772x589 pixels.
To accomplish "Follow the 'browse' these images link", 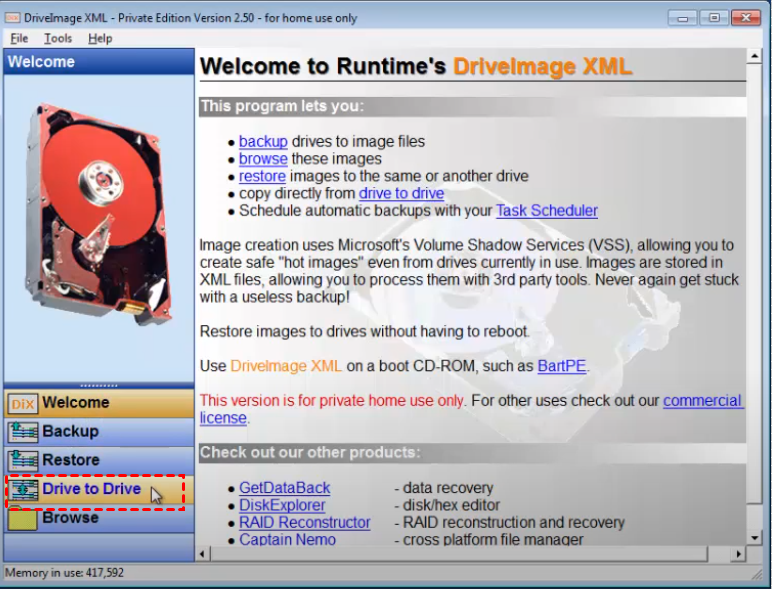I will [263, 159].
